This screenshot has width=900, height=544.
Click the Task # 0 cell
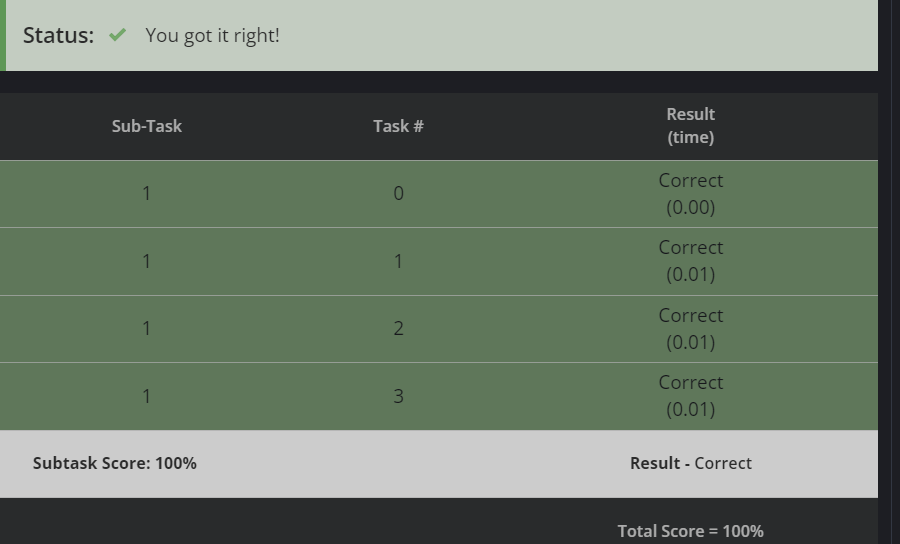point(398,193)
